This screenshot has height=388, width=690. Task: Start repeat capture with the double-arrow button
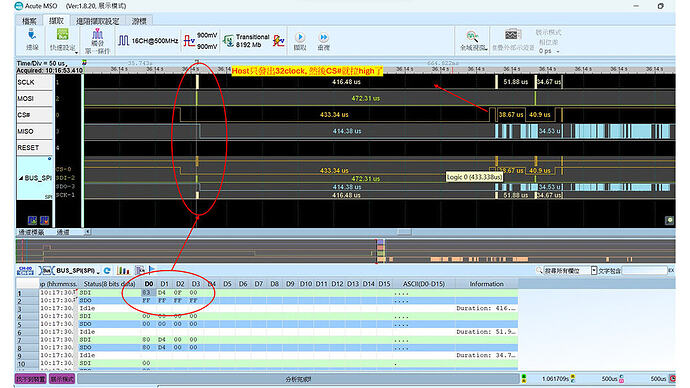(x=323, y=37)
